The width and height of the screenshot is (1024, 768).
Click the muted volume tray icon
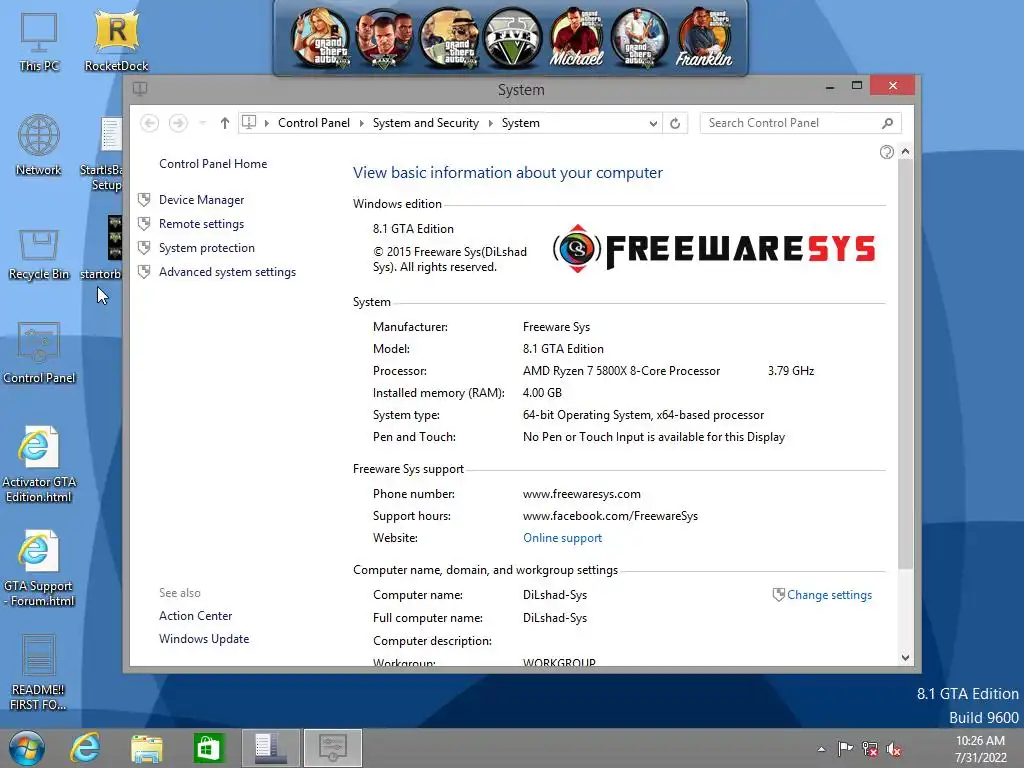point(893,748)
